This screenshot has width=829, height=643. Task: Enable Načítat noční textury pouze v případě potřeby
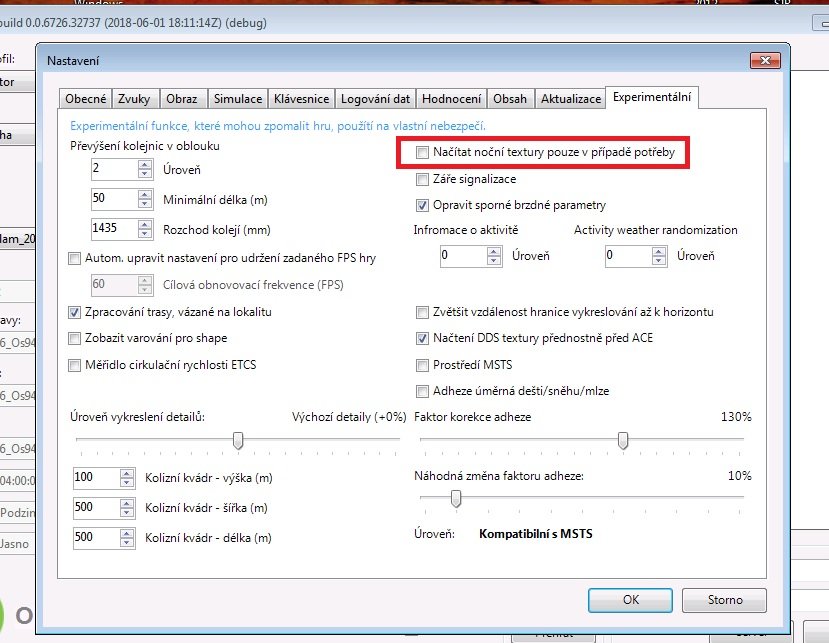(x=423, y=153)
